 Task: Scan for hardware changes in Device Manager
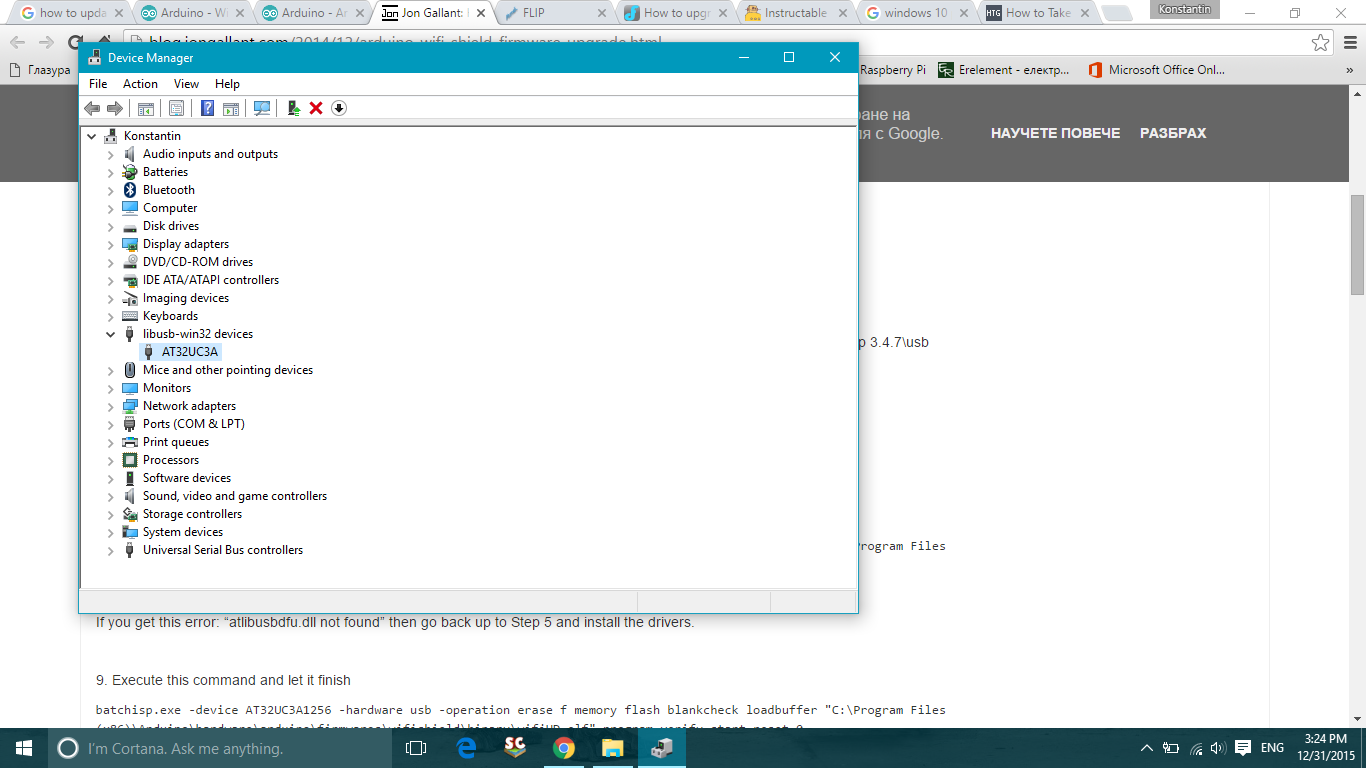[x=261, y=107]
